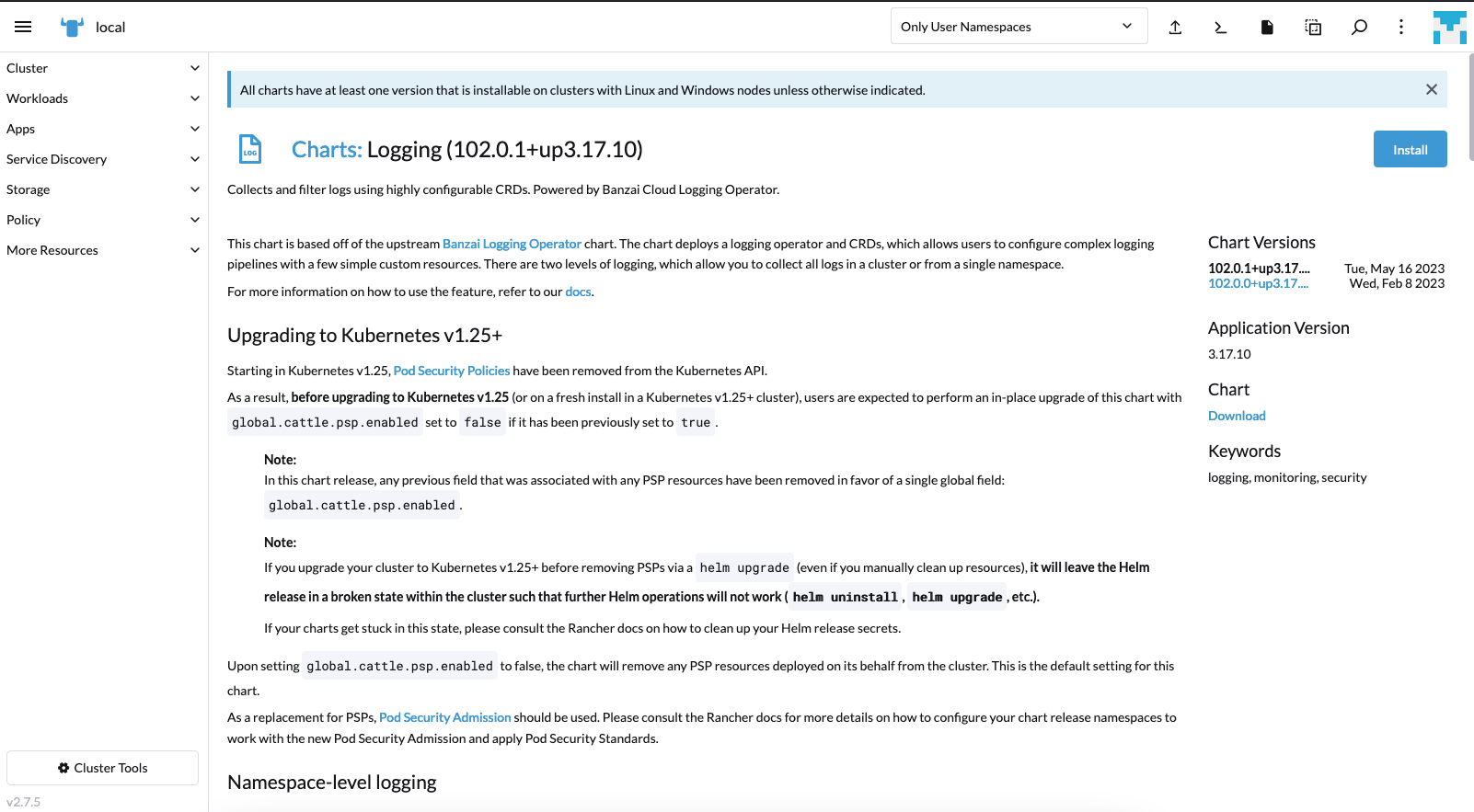The height and width of the screenshot is (812, 1474).
Task: Click the local cluster name
Action: (110, 28)
